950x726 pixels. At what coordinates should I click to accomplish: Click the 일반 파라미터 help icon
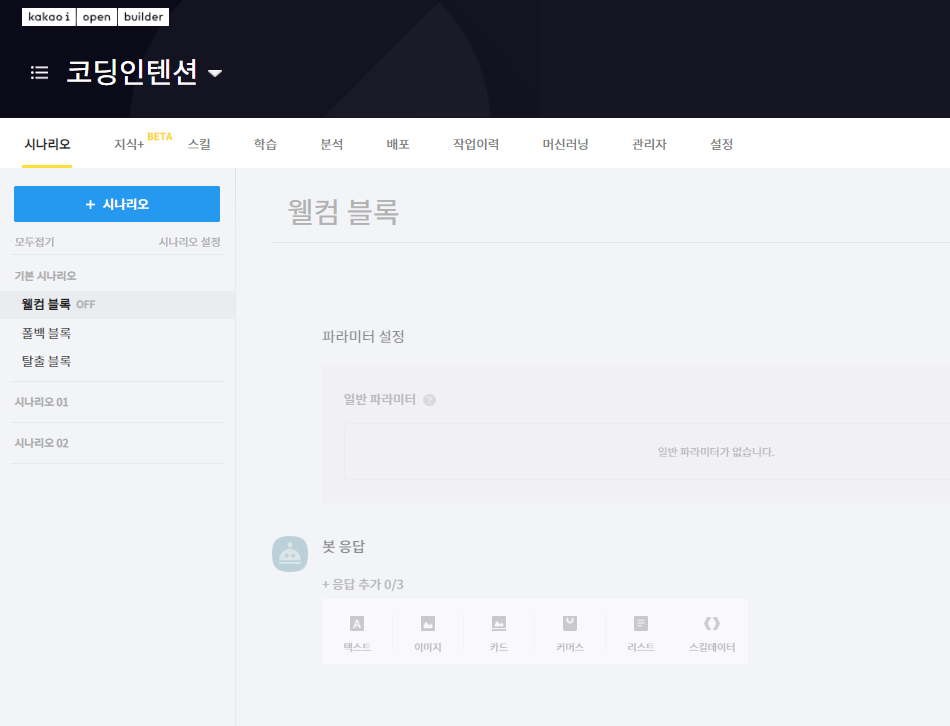click(x=430, y=400)
